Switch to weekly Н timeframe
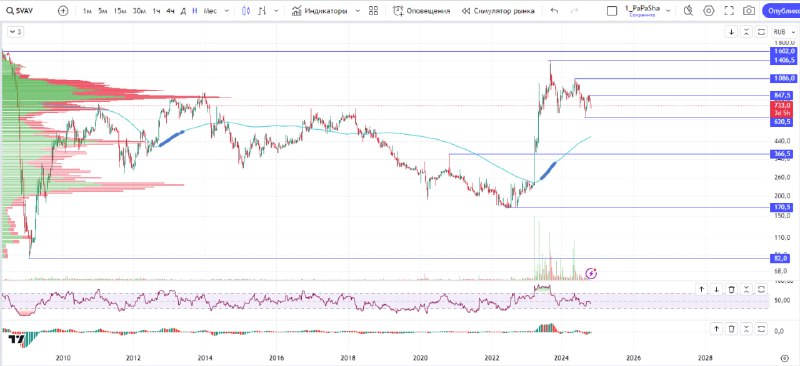The width and height of the screenshot is (800, 366). click(195, 11)
